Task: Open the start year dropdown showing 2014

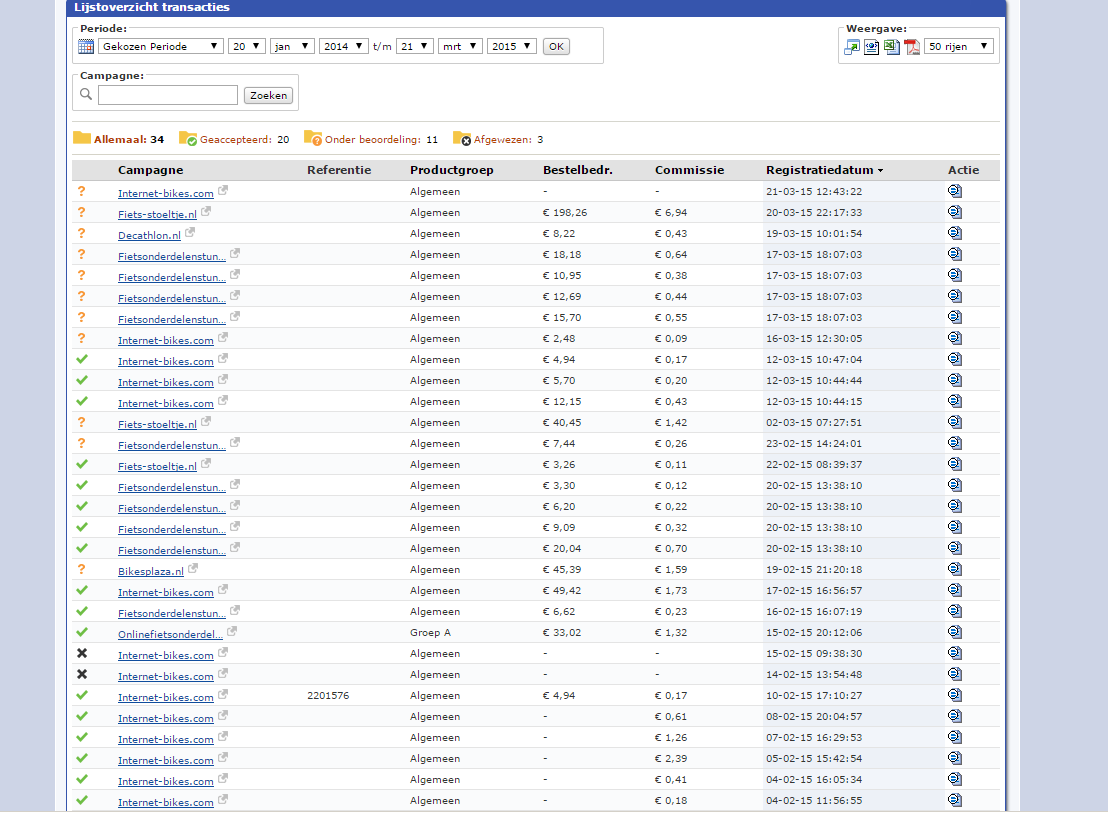Action: [344, 47]
